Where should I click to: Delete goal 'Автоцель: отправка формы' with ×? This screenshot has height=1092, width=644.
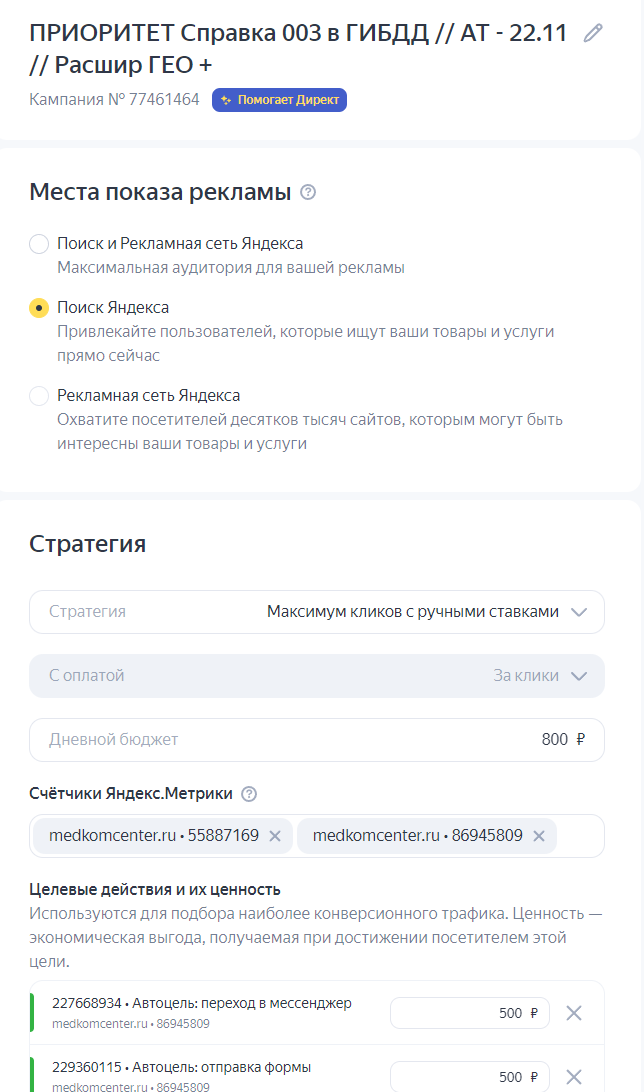tap(574, 1077)
